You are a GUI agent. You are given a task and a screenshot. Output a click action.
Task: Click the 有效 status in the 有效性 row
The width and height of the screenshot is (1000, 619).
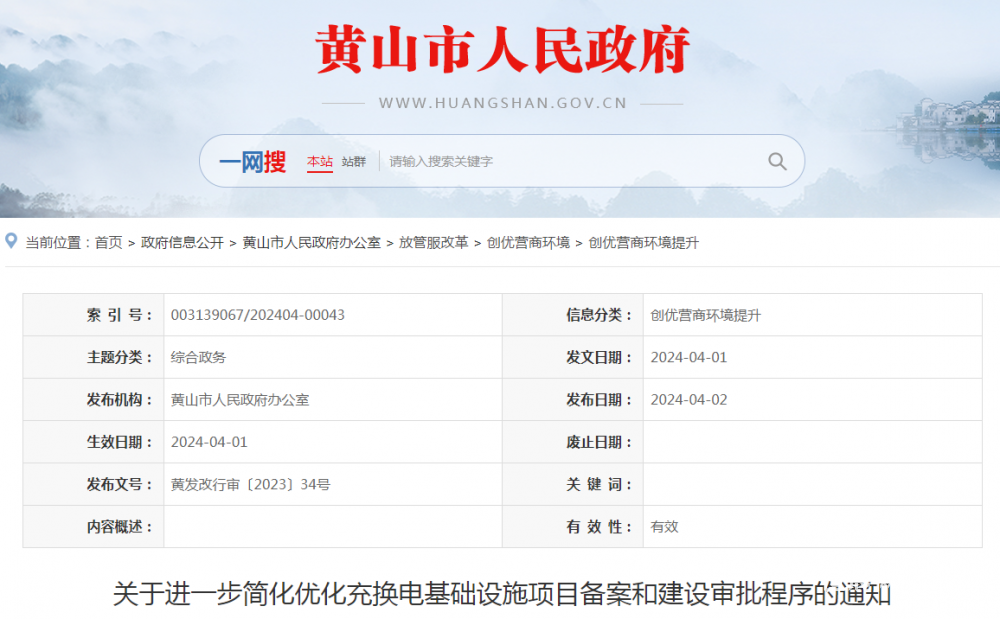(x=664, y=527)
